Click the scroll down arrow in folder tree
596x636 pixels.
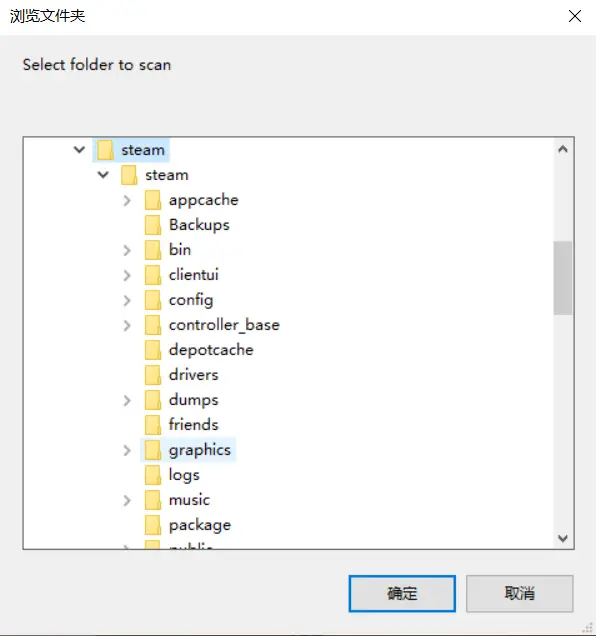pyautogui.click(x=563, y=538)
